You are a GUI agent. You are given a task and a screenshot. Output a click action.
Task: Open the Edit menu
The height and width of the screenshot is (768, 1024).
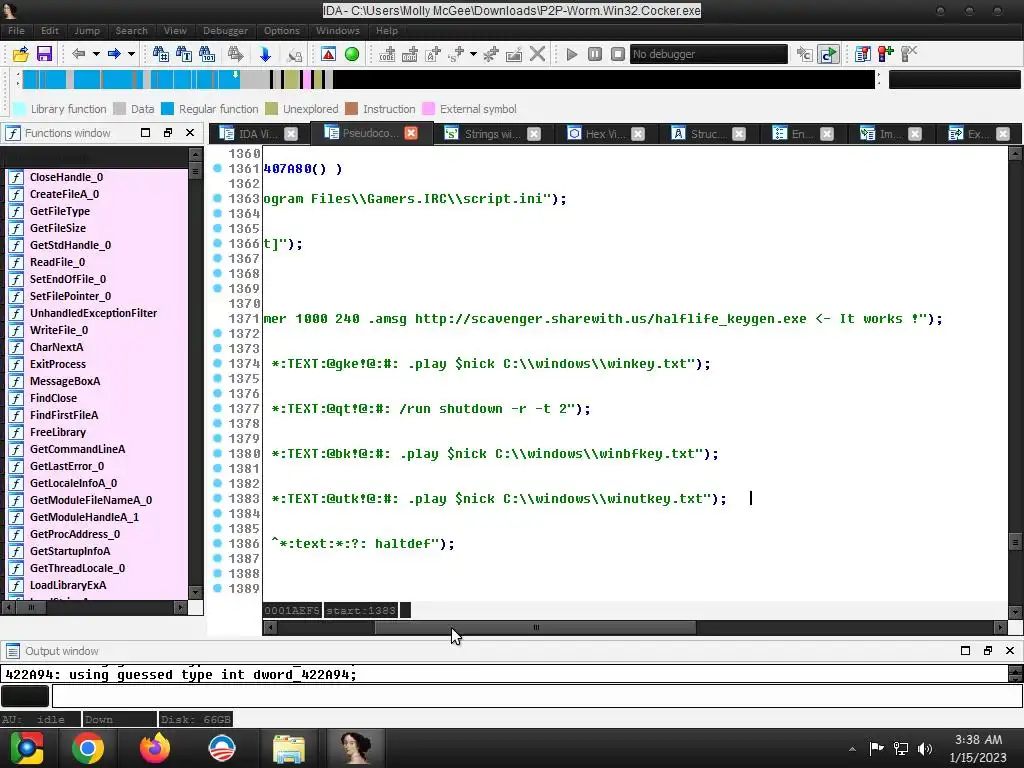pyautogui.click(x=50, y=31)
